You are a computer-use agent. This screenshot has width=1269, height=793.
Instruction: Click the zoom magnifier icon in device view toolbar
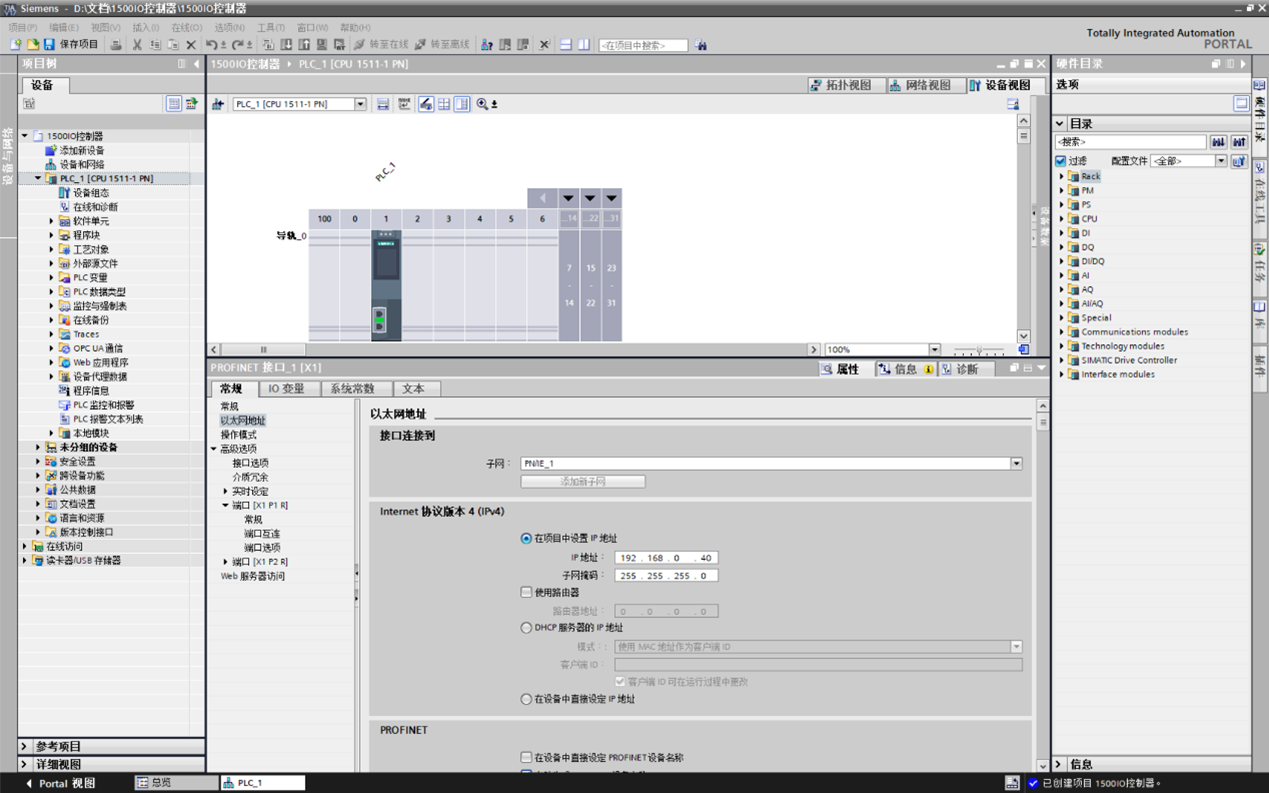tap(482, 104)
